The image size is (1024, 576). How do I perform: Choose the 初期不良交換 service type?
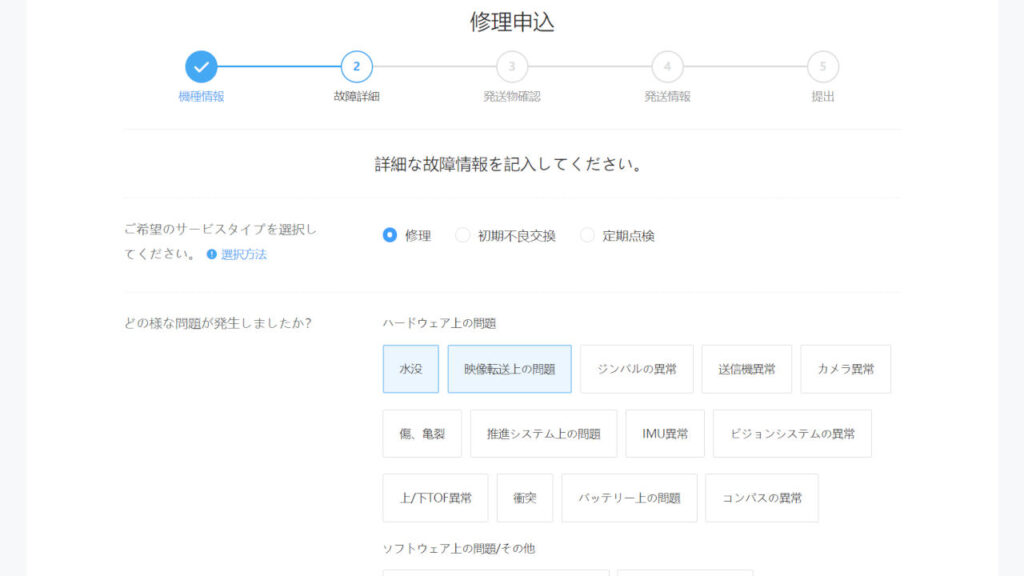pos(462,236)
